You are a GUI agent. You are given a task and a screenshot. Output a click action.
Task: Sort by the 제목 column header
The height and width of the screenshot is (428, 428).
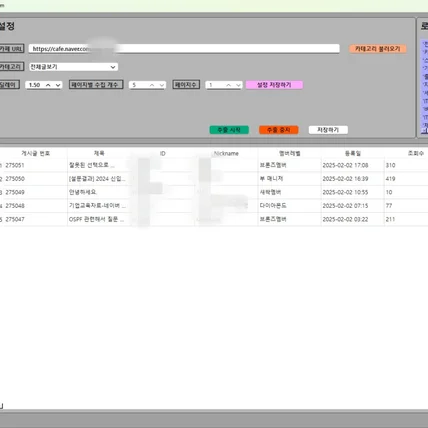tap(99, 153)
